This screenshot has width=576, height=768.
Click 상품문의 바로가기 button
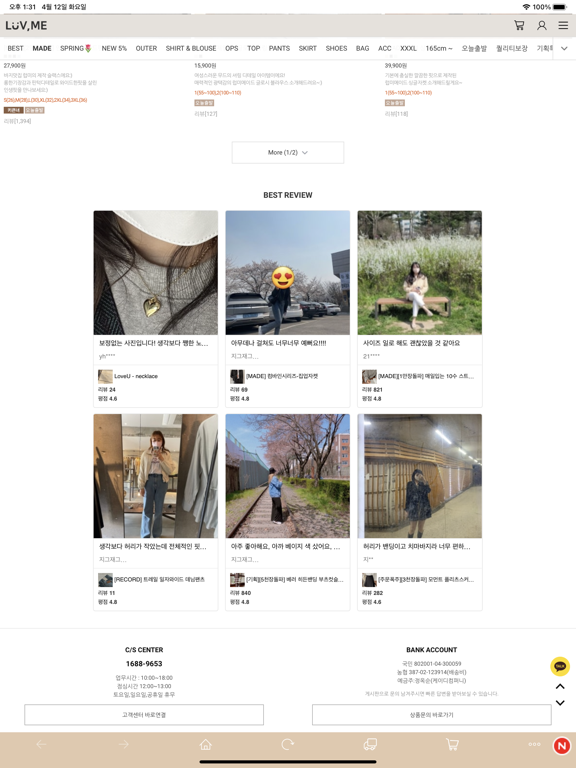pyautogui.click(x=432, y=715)
